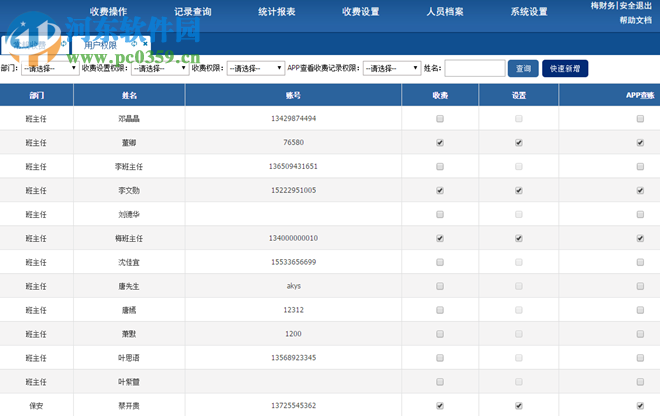Open the 记录查询 menu

click(193, 12)
